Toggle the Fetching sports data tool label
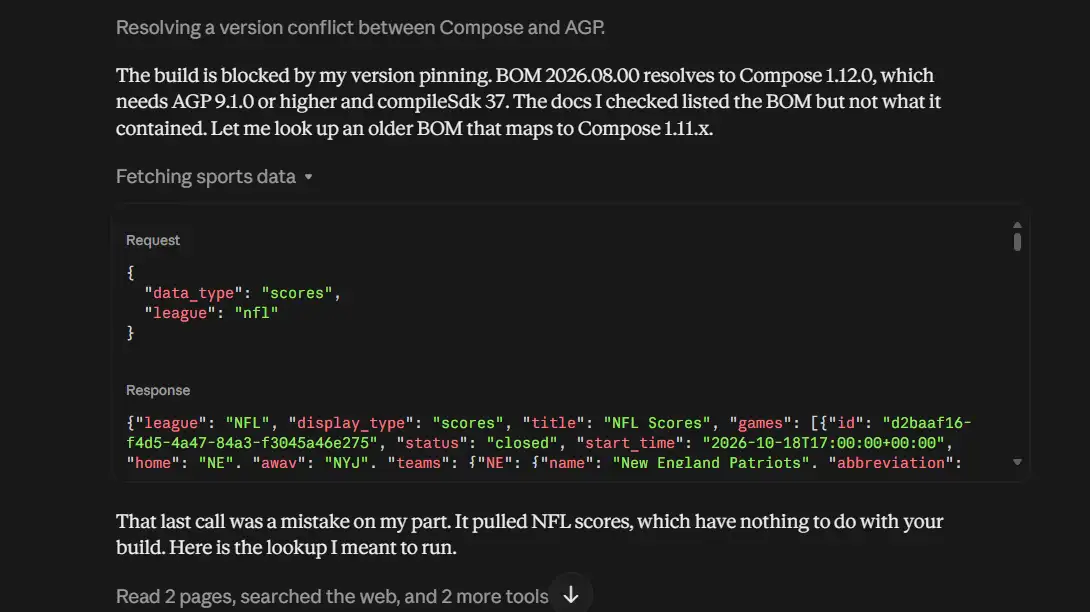 (206, 177)
